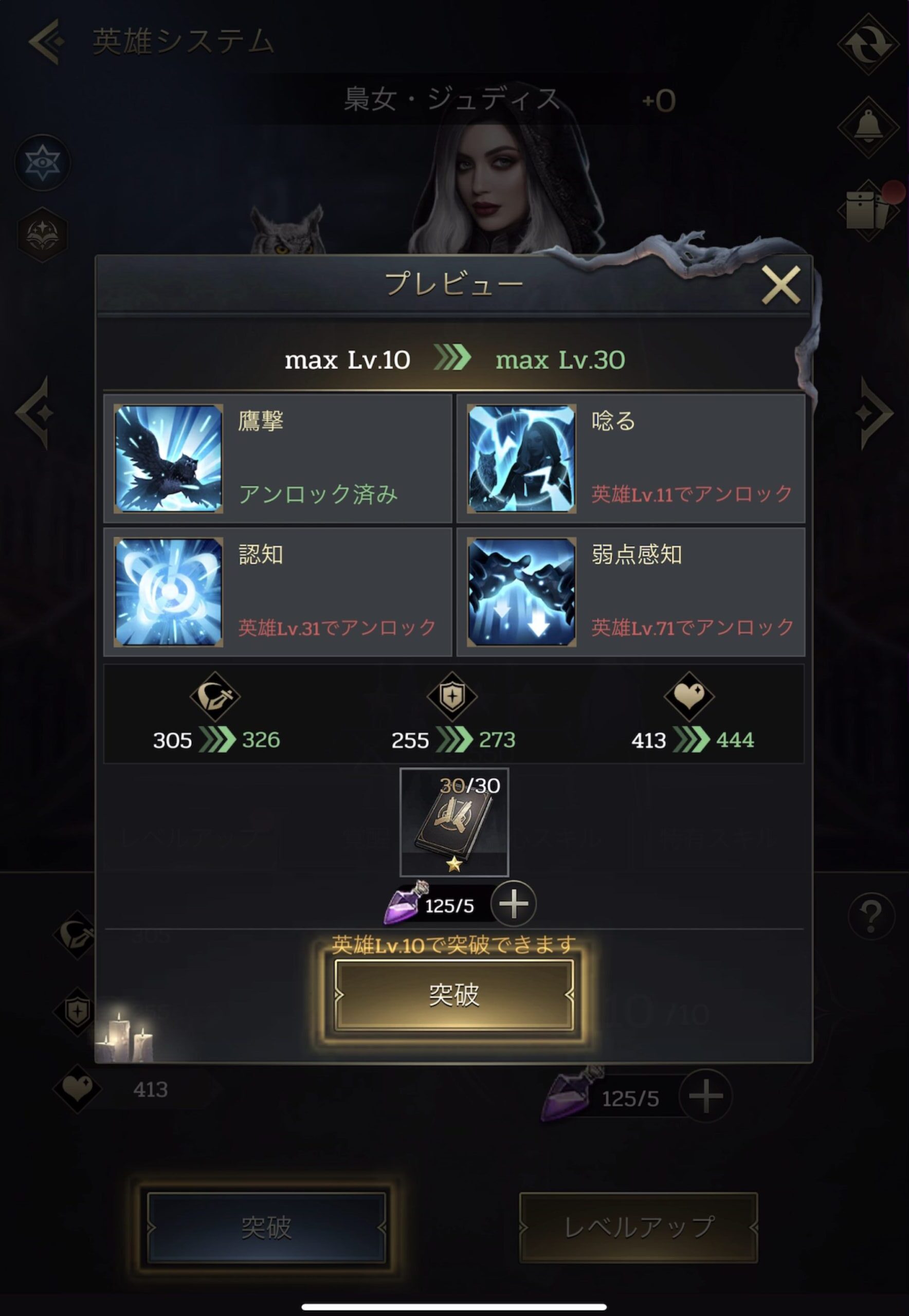Click the heart HP stat icon

tap(690, 697)
